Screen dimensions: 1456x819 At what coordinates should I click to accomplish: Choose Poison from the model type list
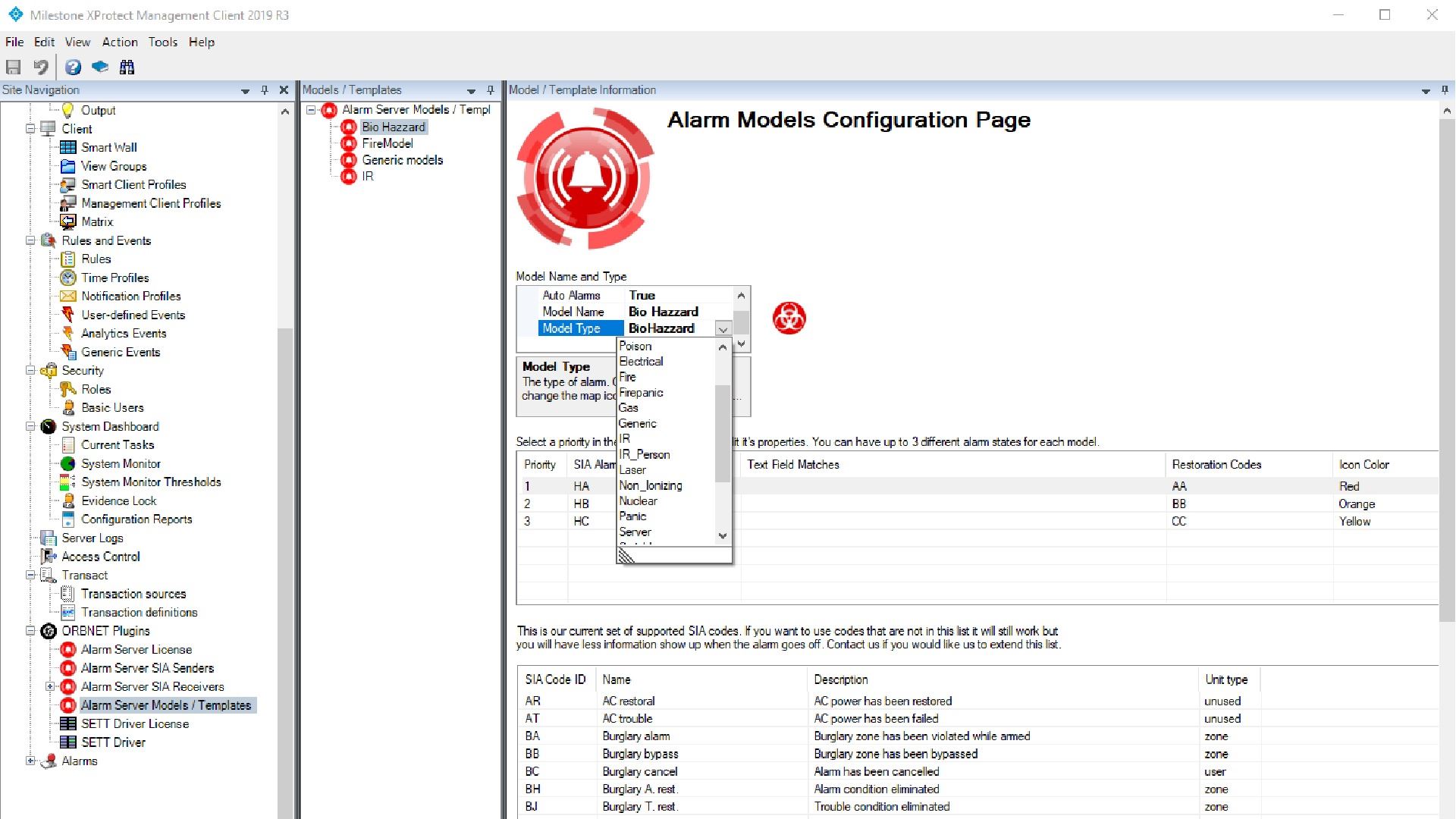coord(667,346)
